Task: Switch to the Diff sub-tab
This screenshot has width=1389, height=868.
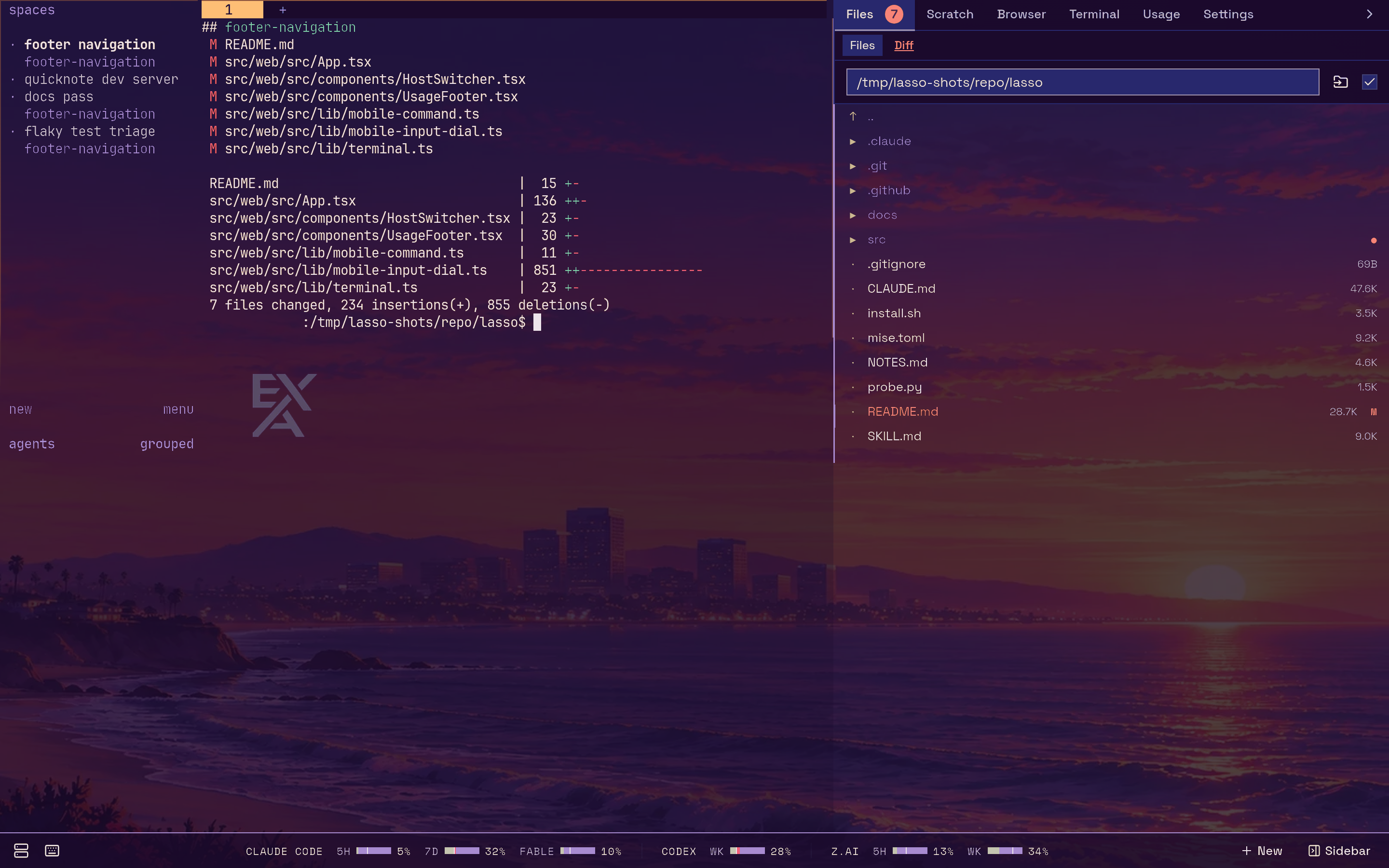Action: tap(903, 45)
